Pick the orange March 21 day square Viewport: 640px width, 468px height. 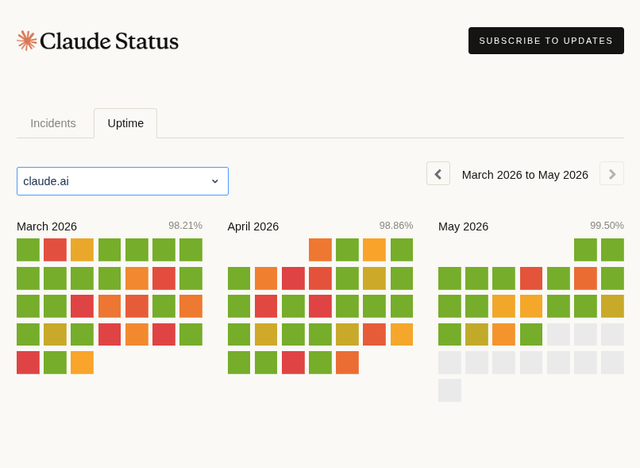point(191,306)
